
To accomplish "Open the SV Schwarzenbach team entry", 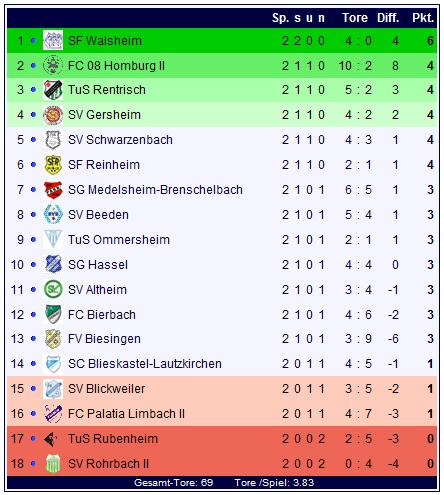I will point(120,140).
